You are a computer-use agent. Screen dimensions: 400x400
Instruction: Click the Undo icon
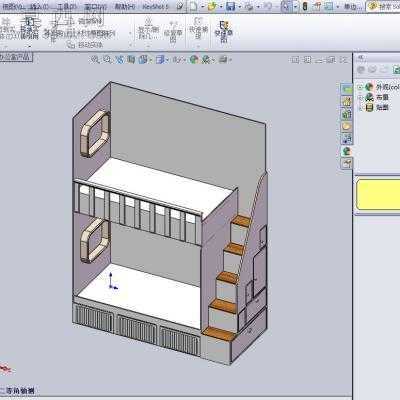pyautogui.click(x=267, y=6)
